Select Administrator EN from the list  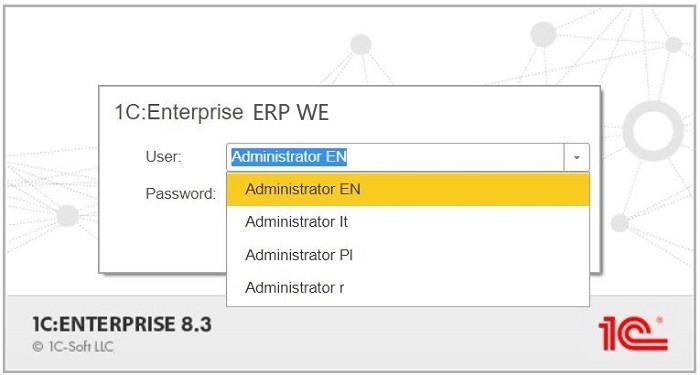coord(408,189)
